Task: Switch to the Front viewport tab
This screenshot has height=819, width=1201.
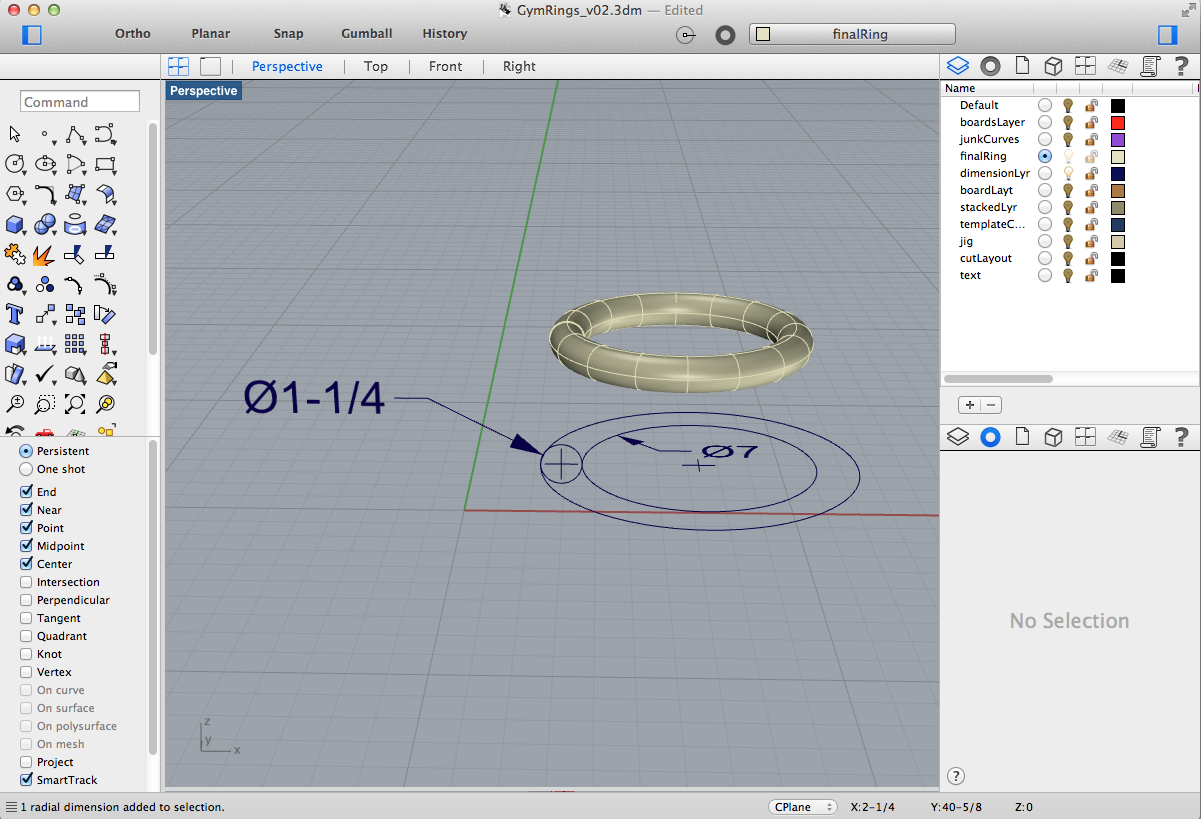Action: [445, 66]
